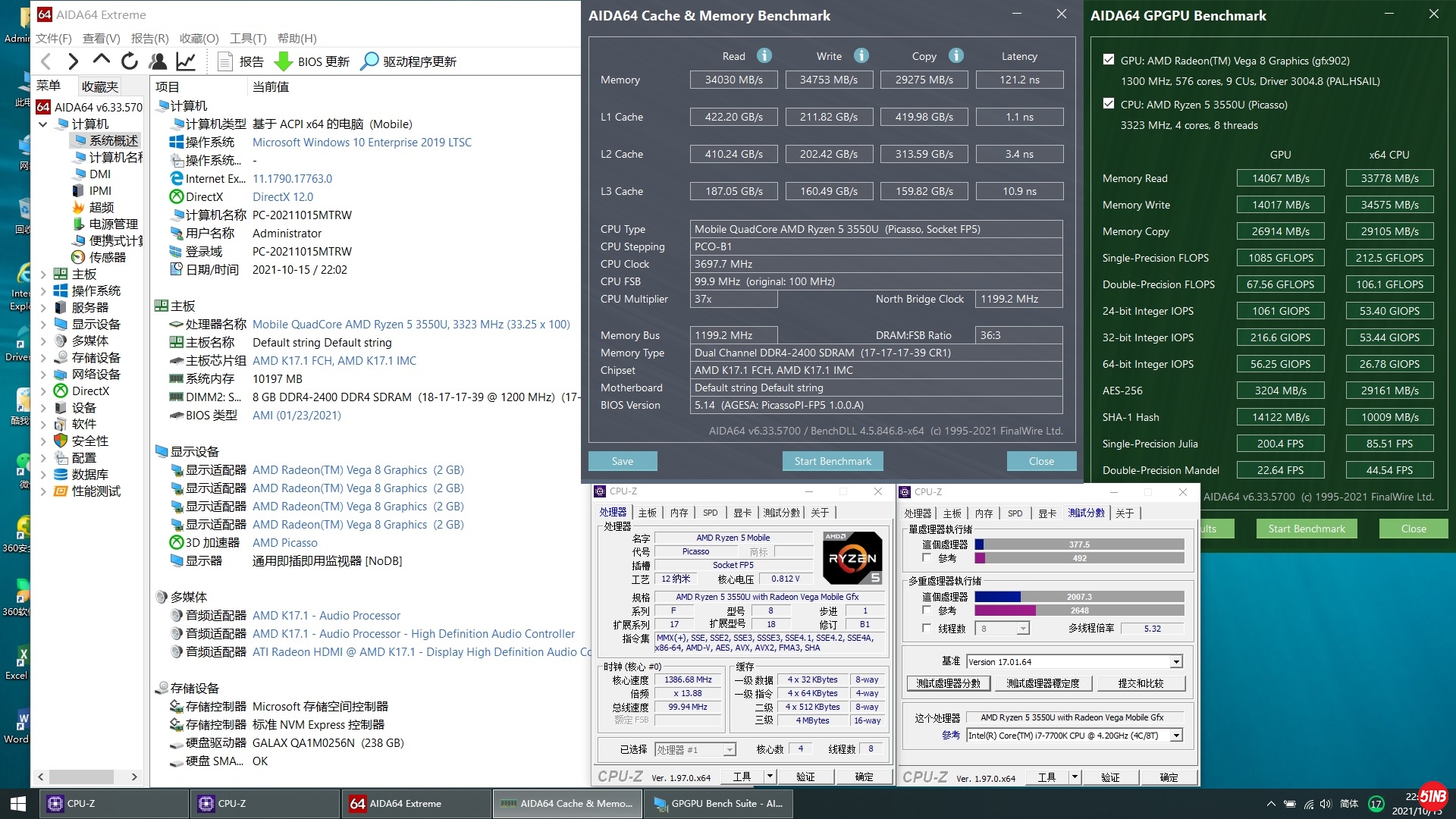The width and height of the screenshot is (1456, 819).
Task: Uncheck the CPU Ryzen 5 3550U checkbox
Action: 1109,104
